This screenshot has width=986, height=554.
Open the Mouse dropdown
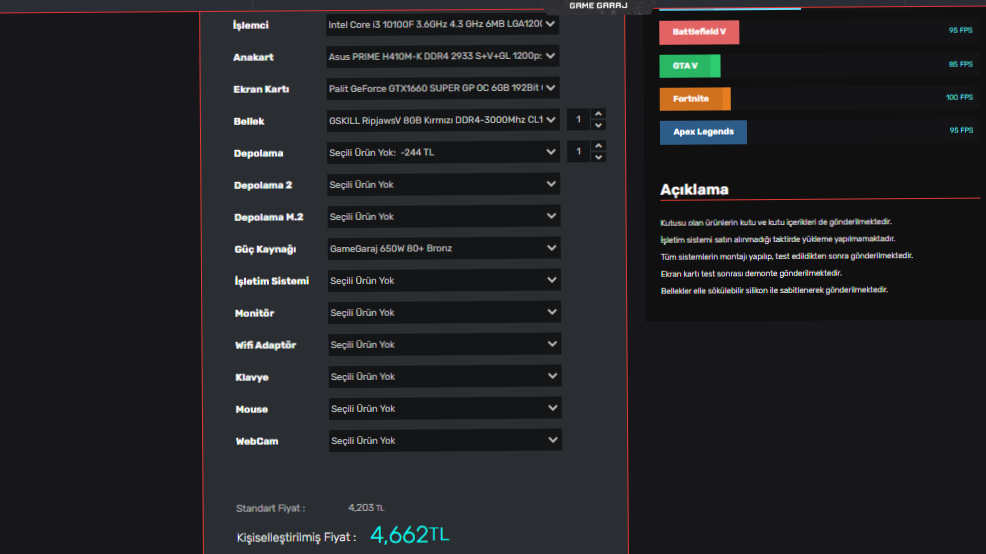445,409
